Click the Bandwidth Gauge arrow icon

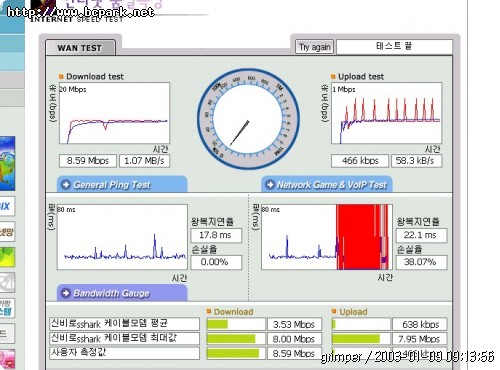[66, 293]
